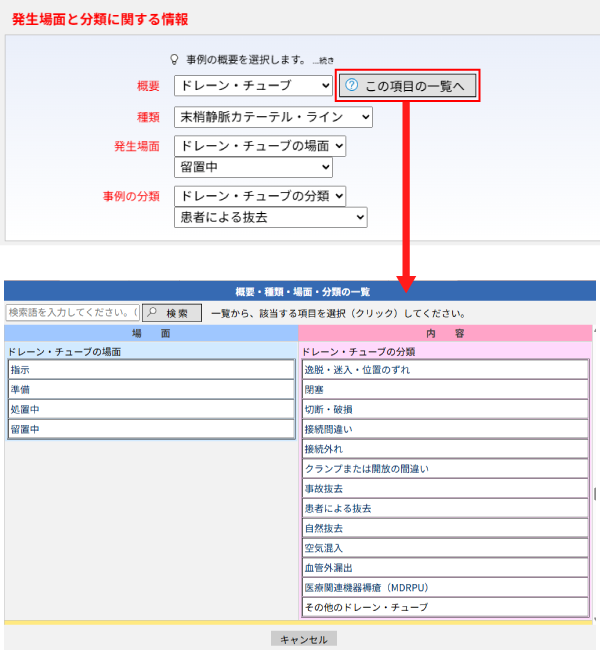Click the lightbulb hint icon

[x=176, y=60]
